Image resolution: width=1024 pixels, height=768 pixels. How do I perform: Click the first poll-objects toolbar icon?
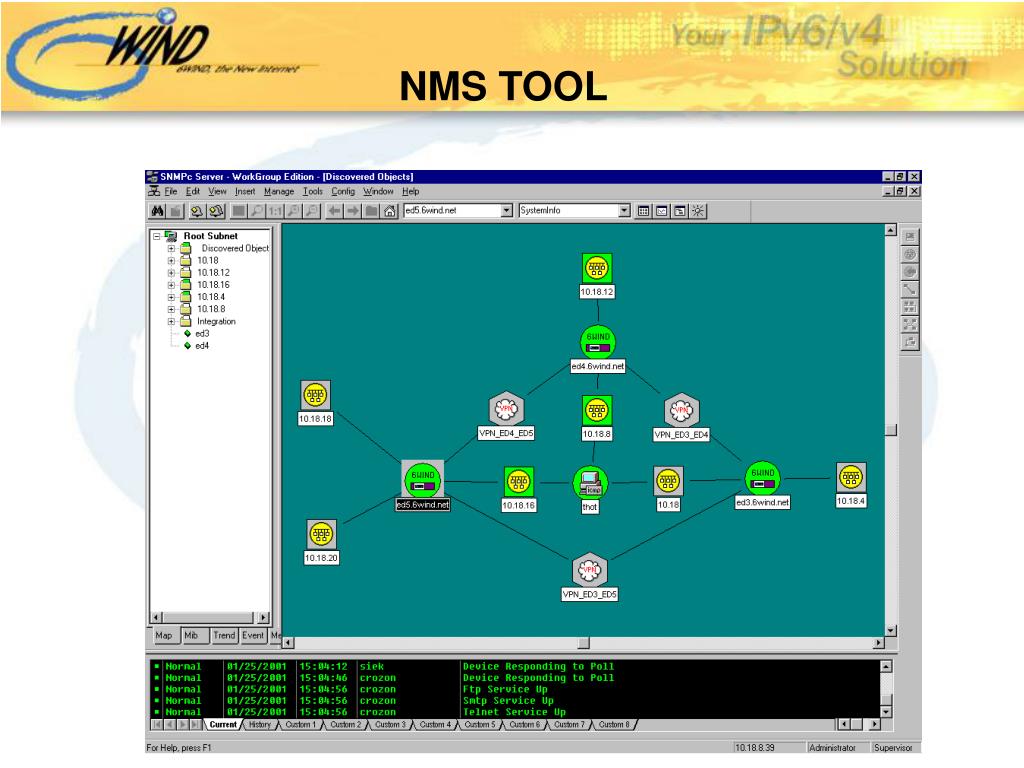pos(196,211)
